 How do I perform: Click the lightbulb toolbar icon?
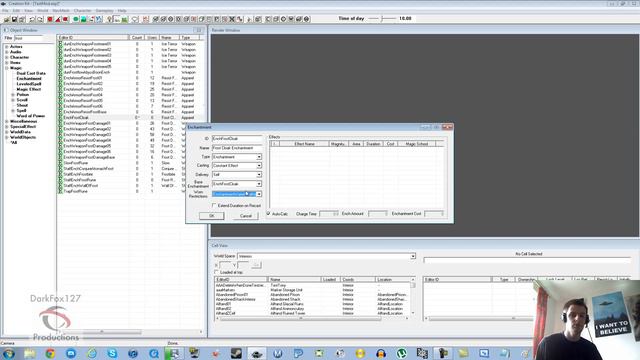(109, 19)
